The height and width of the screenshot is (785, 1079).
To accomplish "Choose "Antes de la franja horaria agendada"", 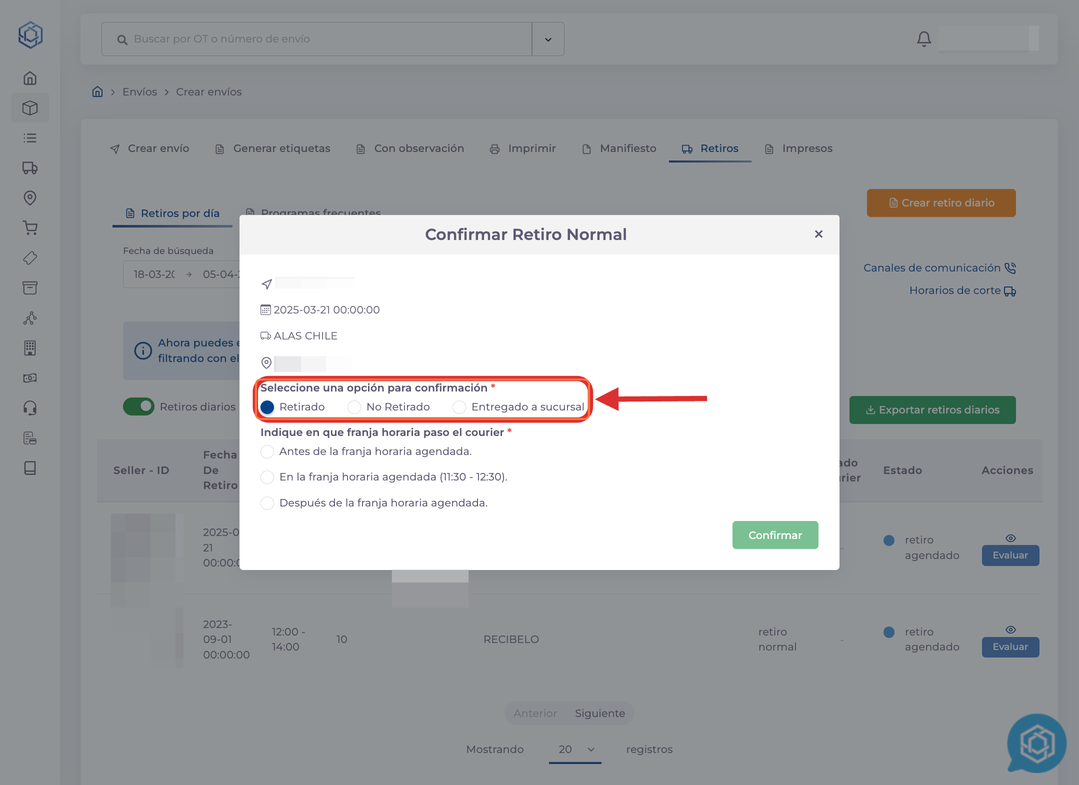I will (268, 452).
